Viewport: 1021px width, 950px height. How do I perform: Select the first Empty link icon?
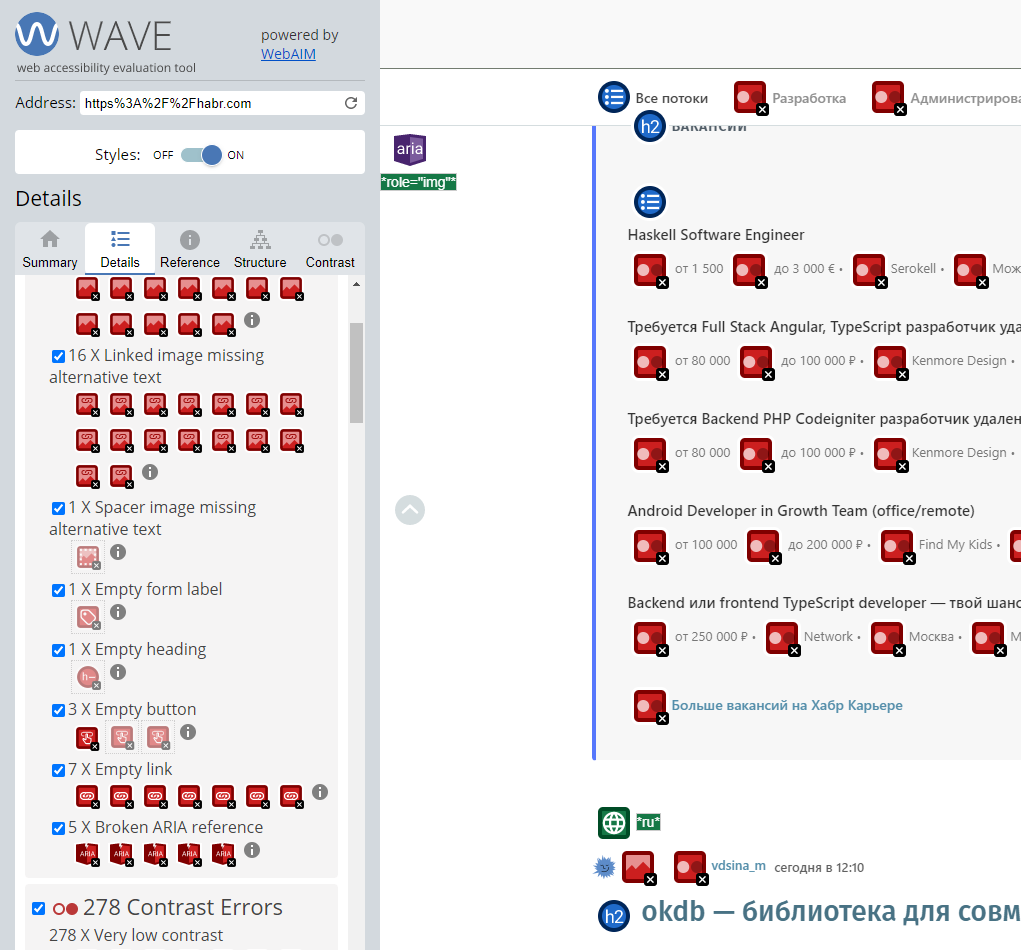(87, 796)
